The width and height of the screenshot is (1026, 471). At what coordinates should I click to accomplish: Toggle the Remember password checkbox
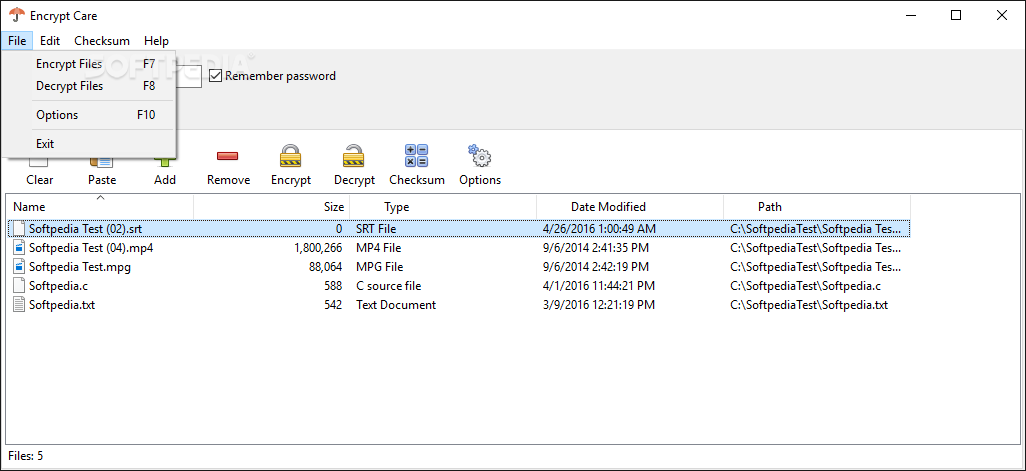pos(216,76)
